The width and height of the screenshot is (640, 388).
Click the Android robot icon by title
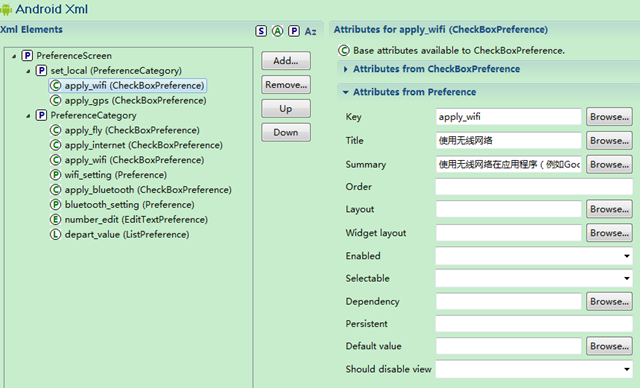point(6,9)
